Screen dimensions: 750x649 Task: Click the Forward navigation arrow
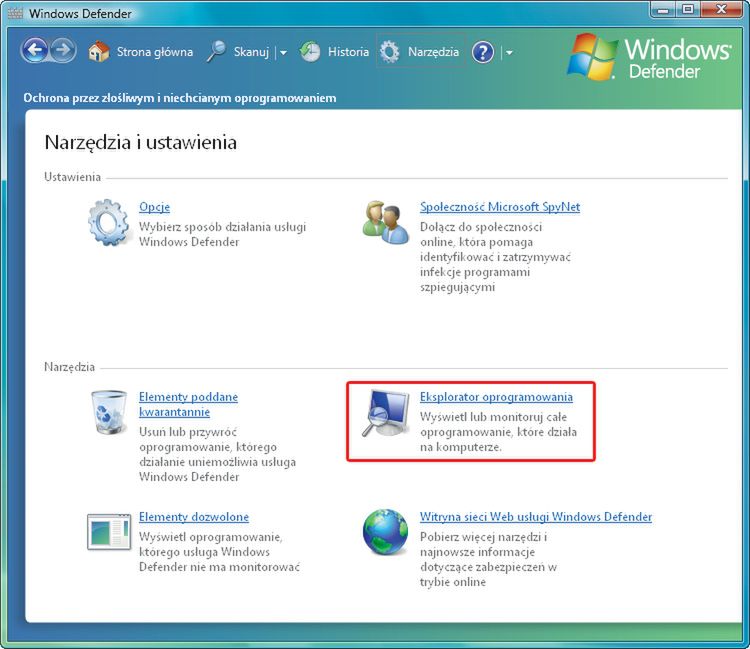click(x=63, y=50)
